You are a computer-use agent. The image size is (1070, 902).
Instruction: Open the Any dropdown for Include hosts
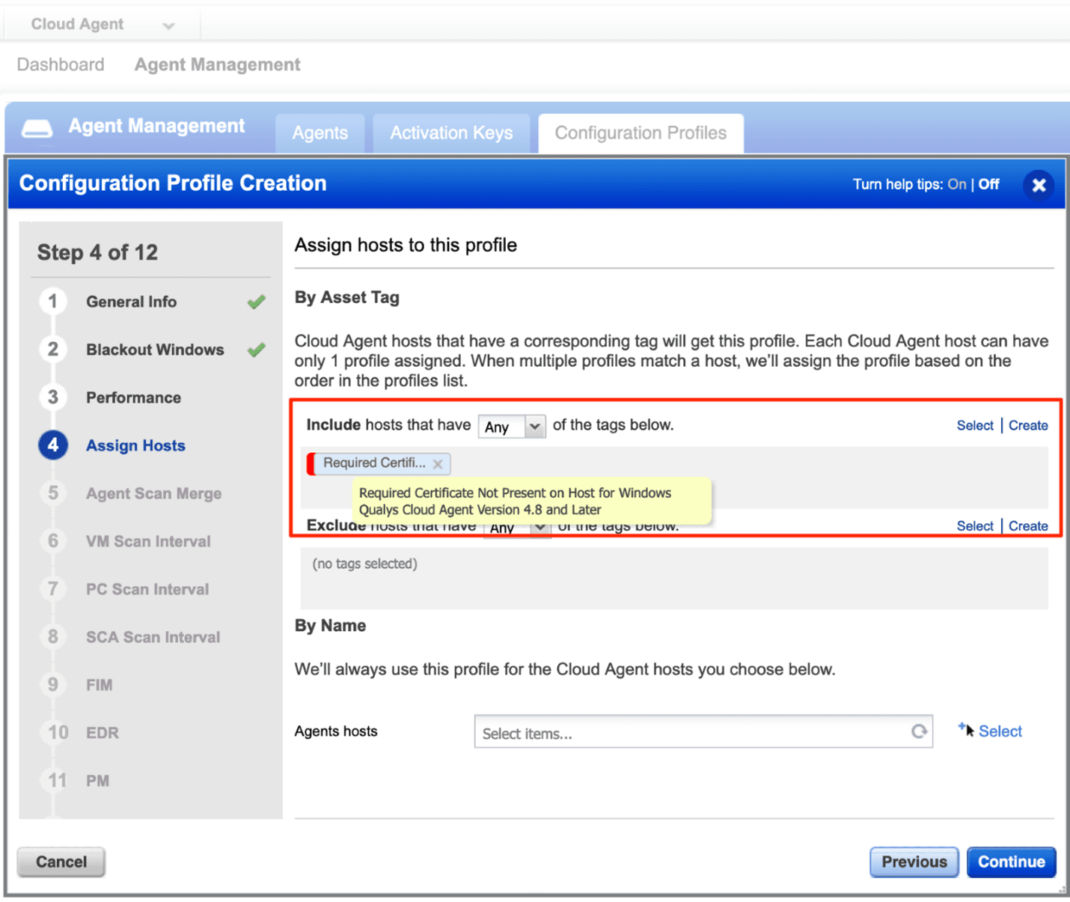click(511, 426)
